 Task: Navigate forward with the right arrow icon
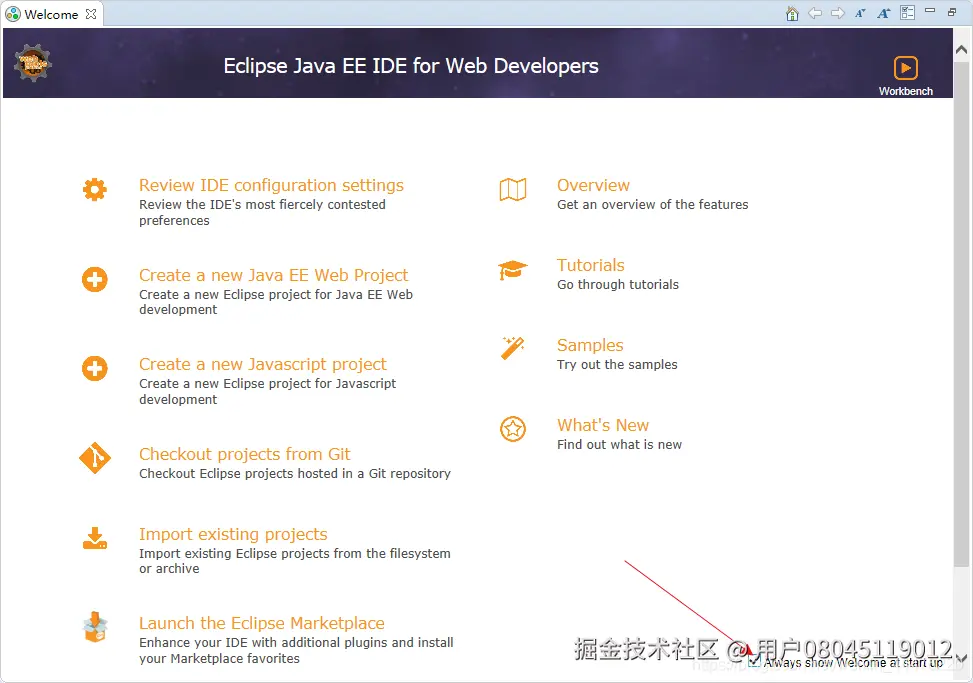[838, 14]
